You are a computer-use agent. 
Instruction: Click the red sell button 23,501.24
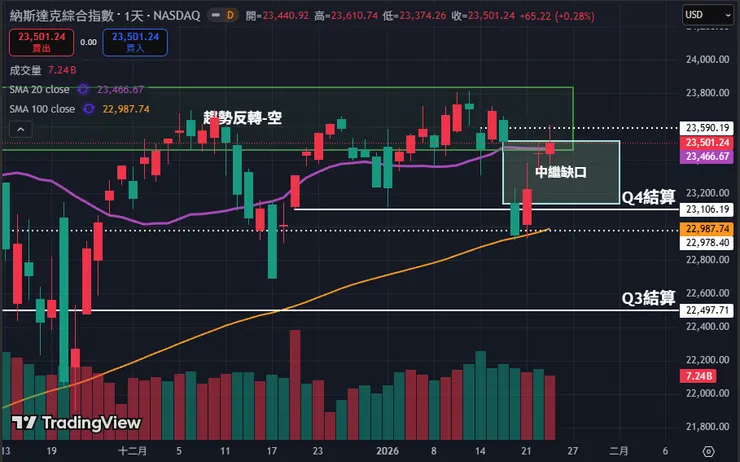tap(42, 42)
